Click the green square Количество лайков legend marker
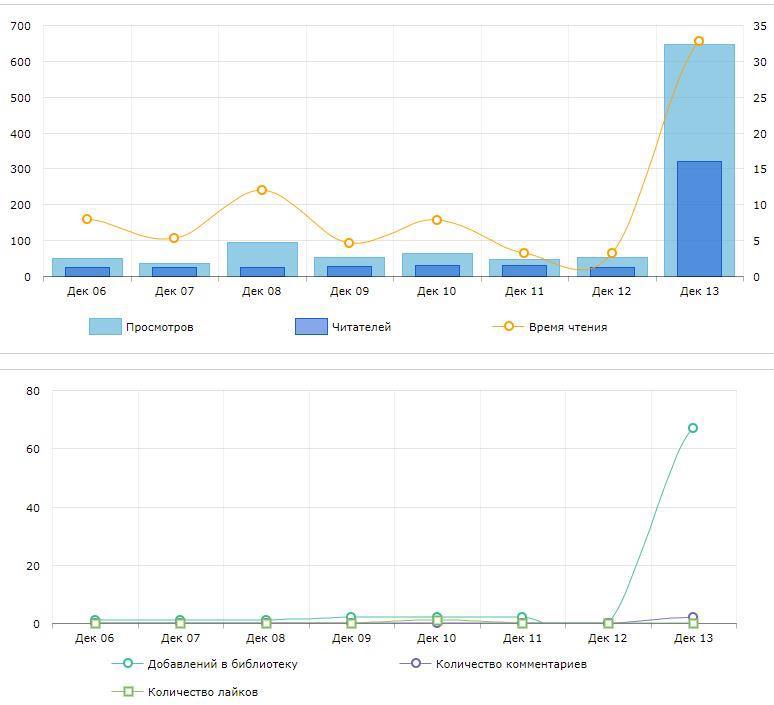The height and width of the screenshot is (705, 774). 127,691
